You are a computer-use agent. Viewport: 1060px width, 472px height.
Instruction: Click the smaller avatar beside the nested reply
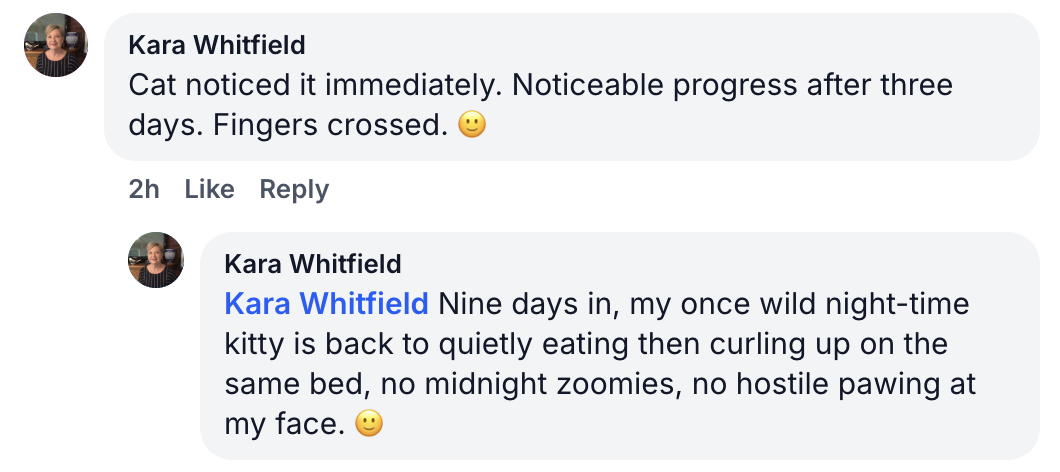(156, 260)
